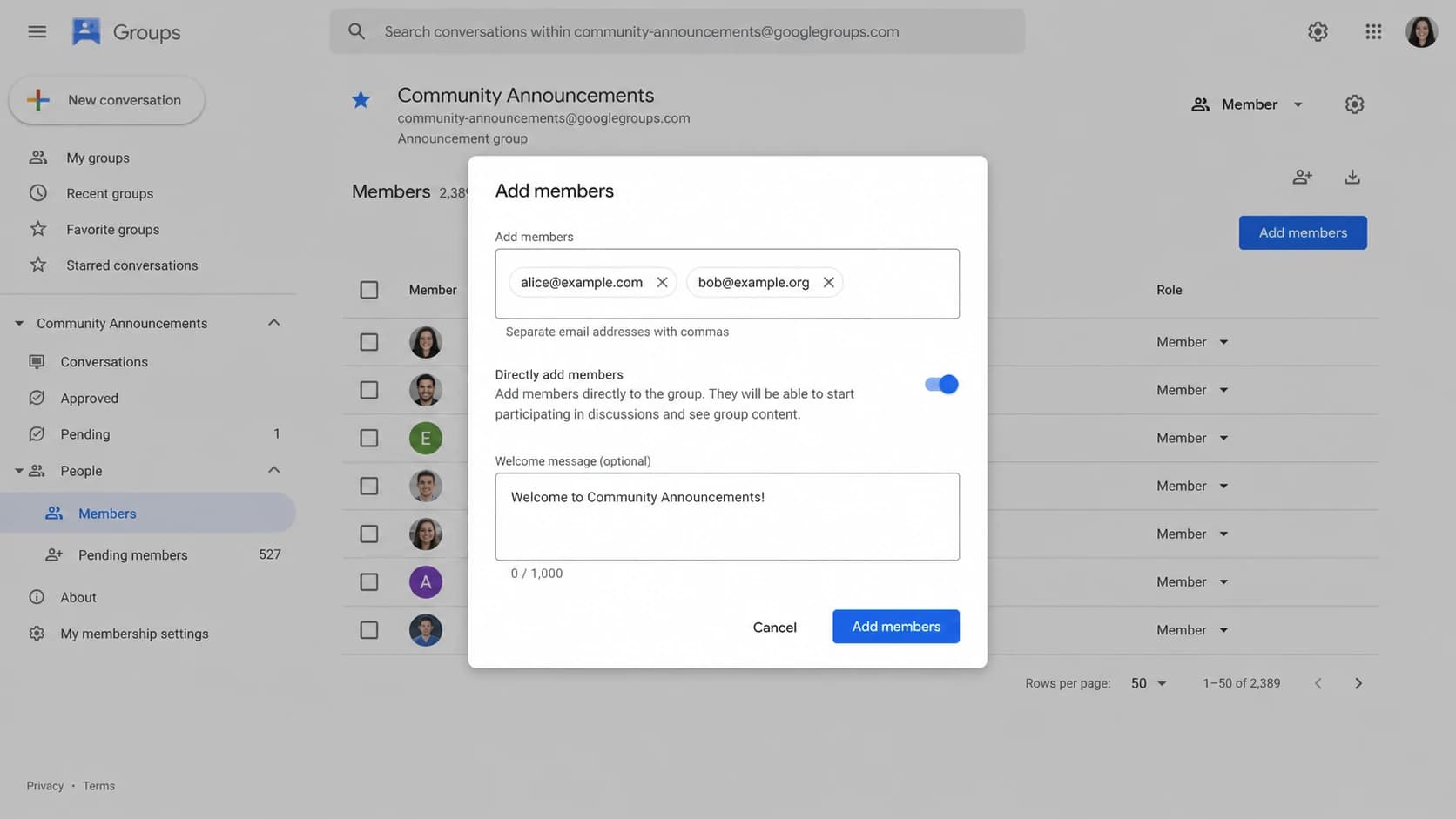
Task: Open Groups settings gear in top bar
Action: coord(1318,32)
